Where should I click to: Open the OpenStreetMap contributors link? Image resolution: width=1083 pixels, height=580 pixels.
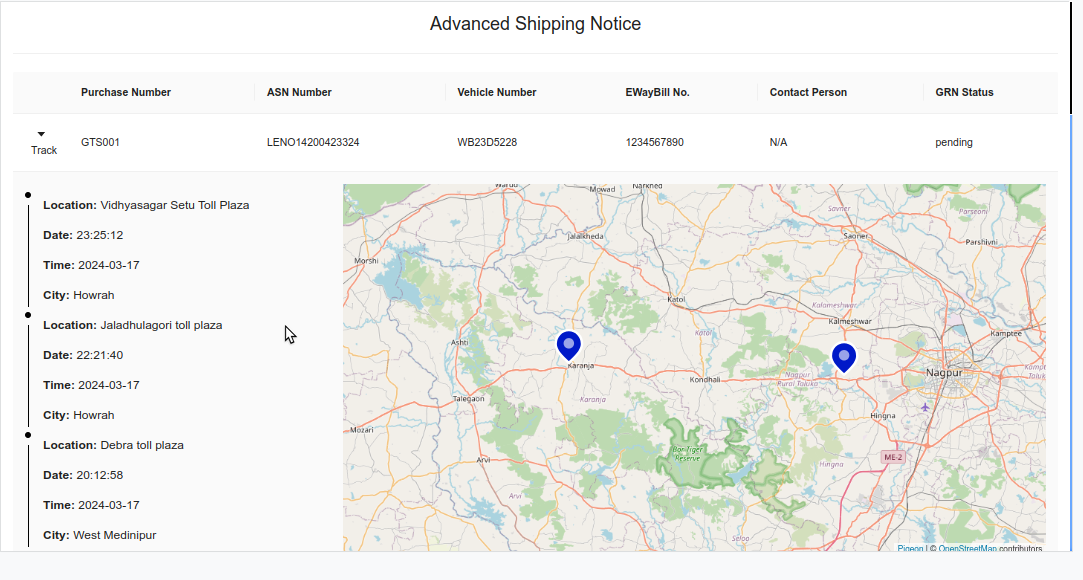click(967, 548)
